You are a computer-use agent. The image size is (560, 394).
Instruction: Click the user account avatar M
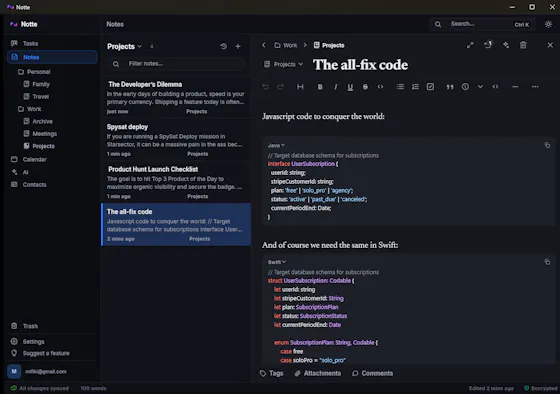coord(14,371)
